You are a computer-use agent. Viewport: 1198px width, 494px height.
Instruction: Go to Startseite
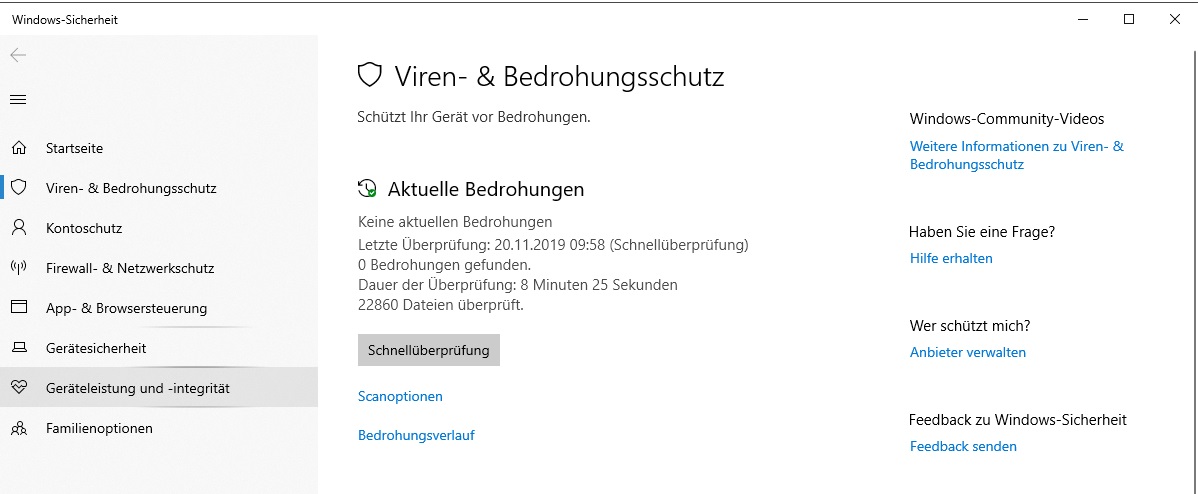[x=159, y=147]
